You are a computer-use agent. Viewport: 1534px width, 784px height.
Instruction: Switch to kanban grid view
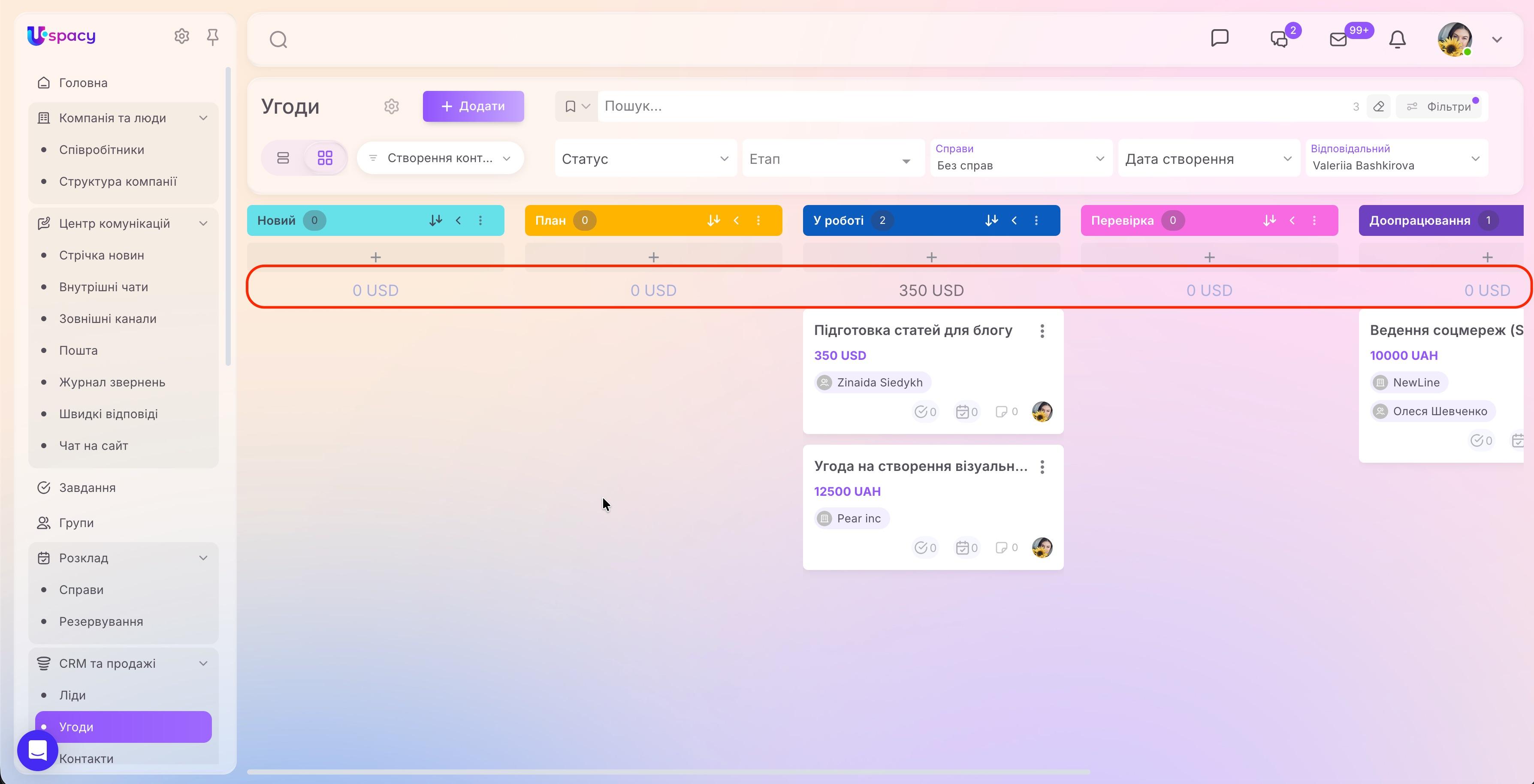pyautogui.click(x=325, y=158)
